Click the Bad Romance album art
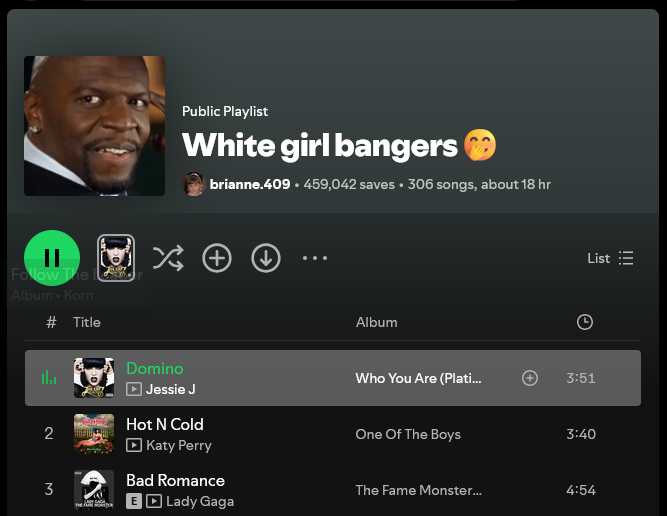The width and height of the screenshot is (667, 516). click(94, 490)
